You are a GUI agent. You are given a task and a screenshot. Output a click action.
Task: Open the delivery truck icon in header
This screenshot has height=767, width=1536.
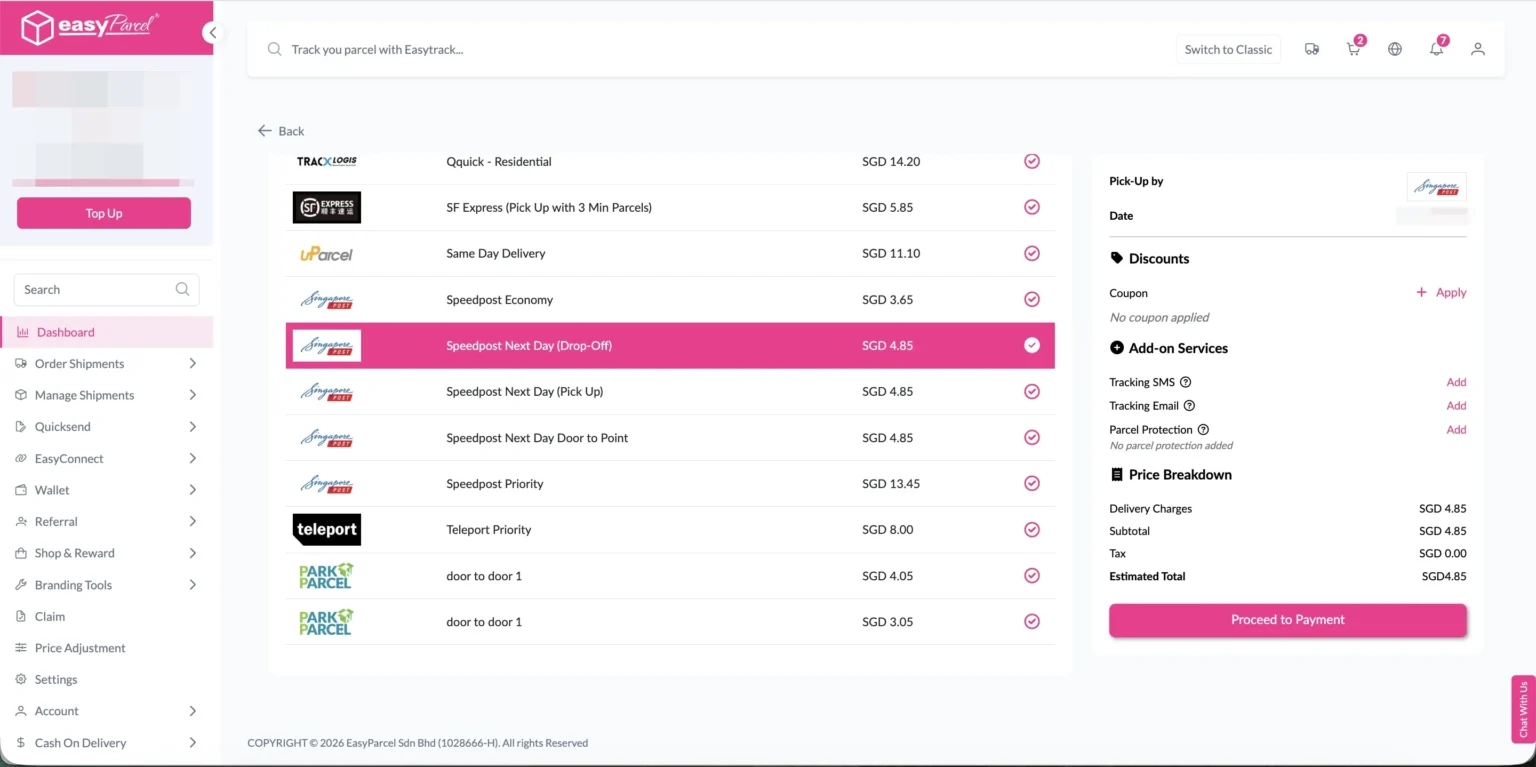click(1312, 49)
